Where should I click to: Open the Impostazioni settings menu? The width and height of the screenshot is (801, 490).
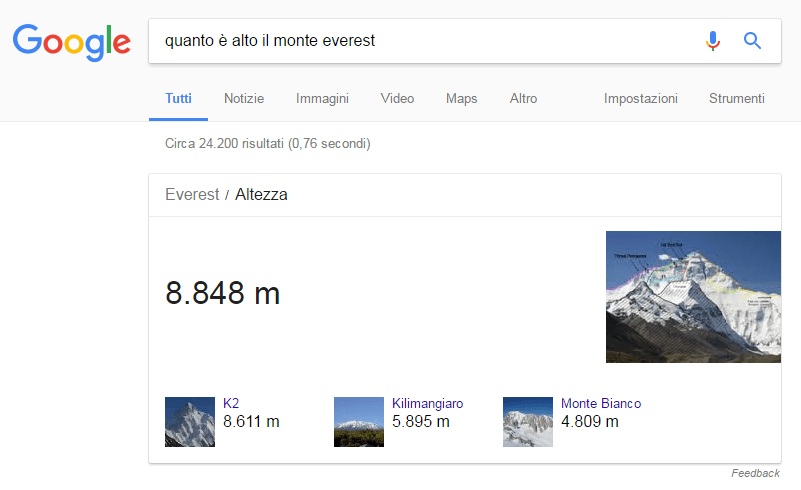(641, 99)
